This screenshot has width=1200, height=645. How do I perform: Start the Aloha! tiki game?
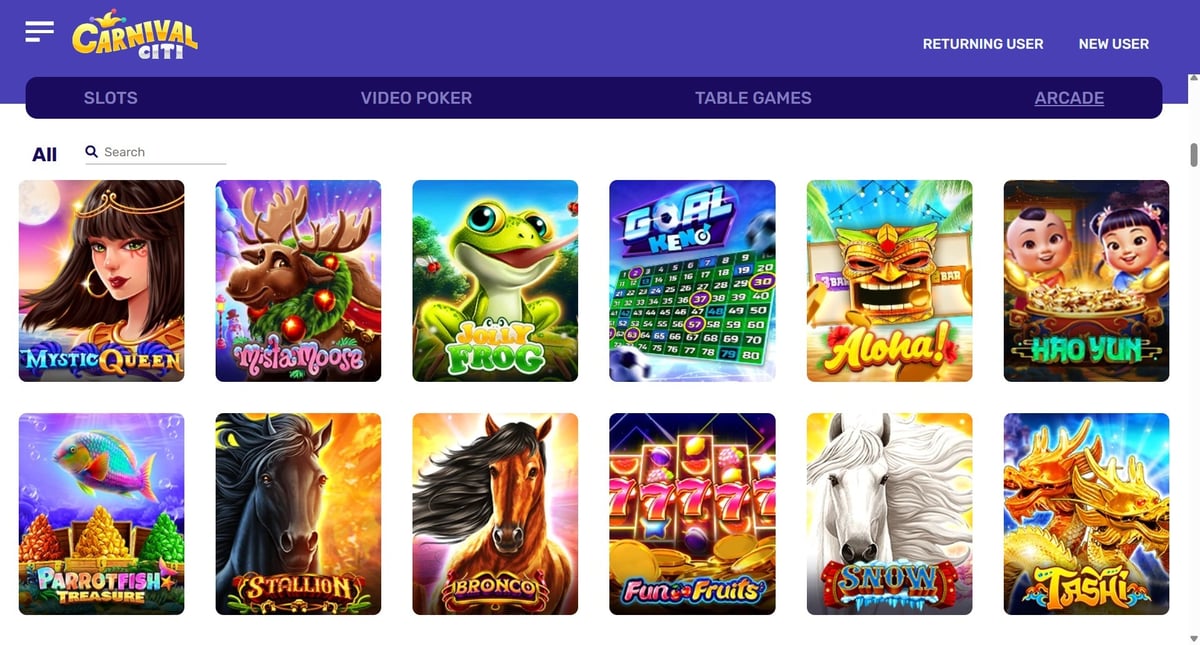889,281
